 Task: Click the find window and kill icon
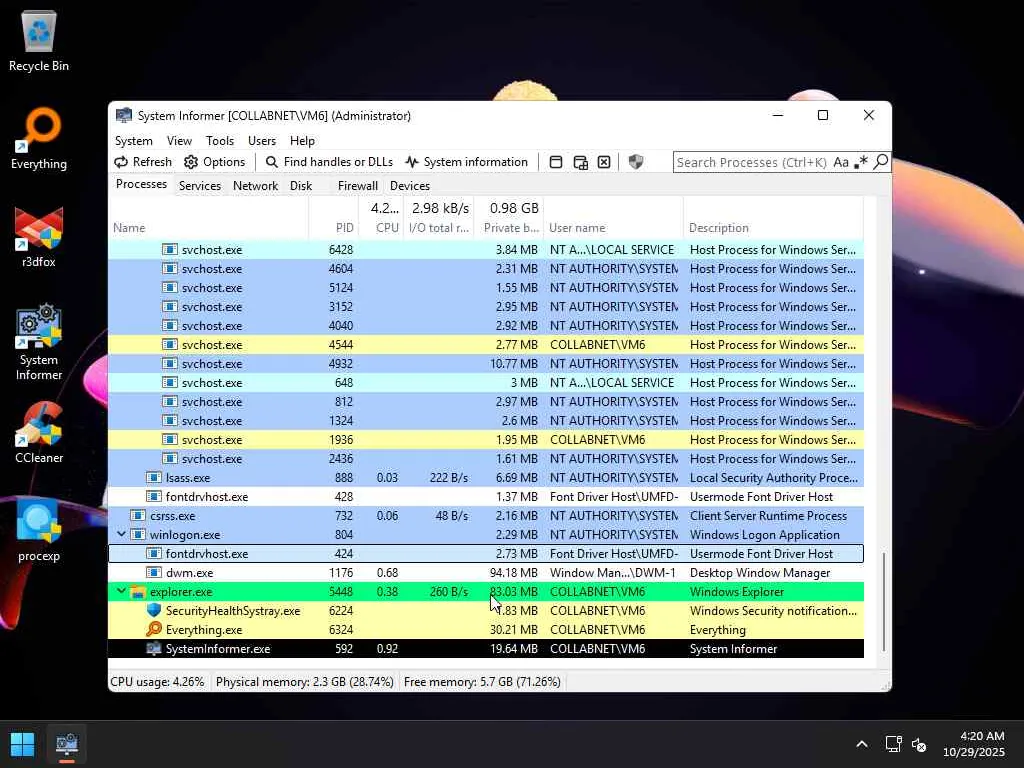click(604, 162)
